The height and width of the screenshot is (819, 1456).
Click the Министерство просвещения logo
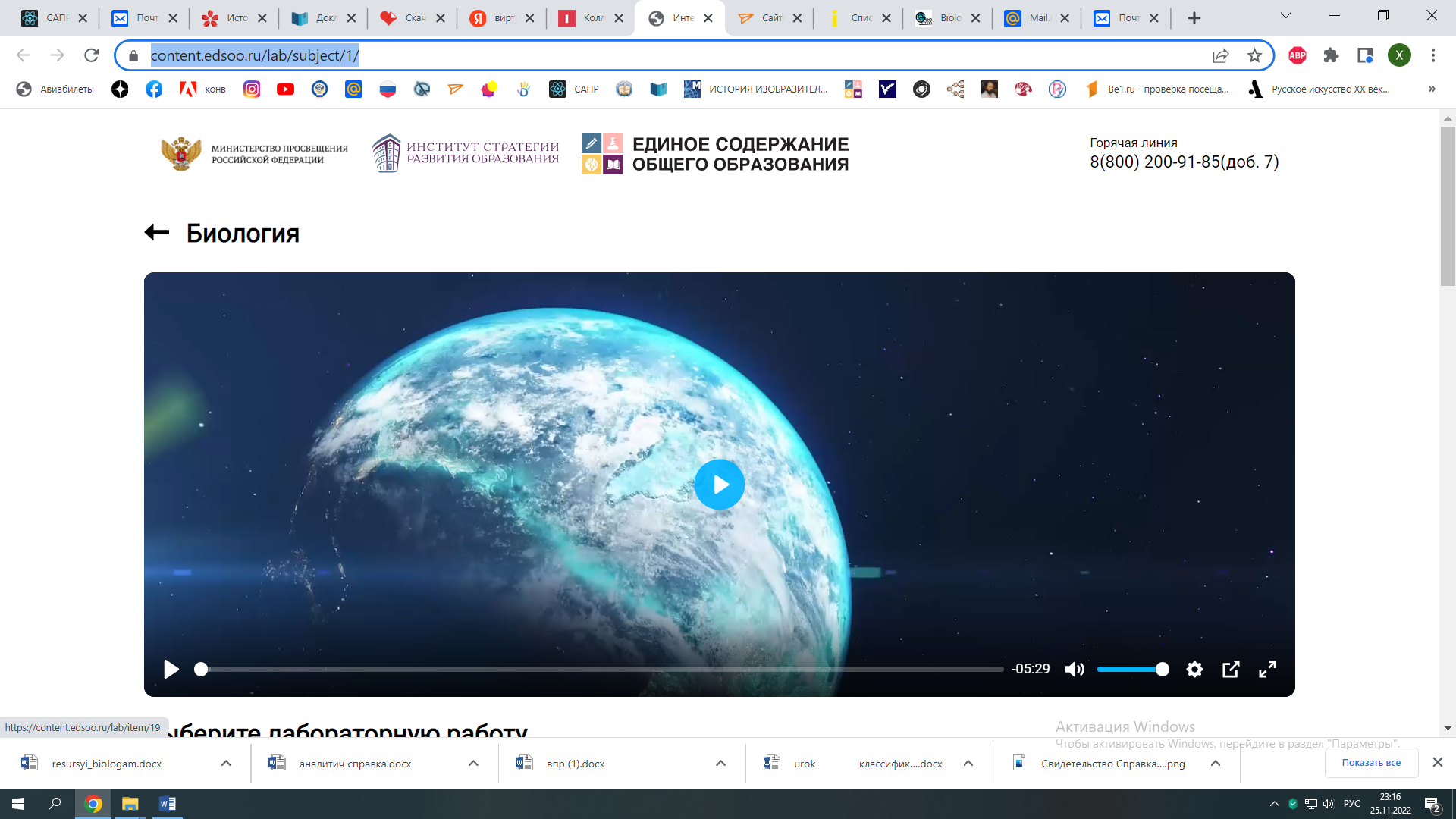tap(254, 154)
